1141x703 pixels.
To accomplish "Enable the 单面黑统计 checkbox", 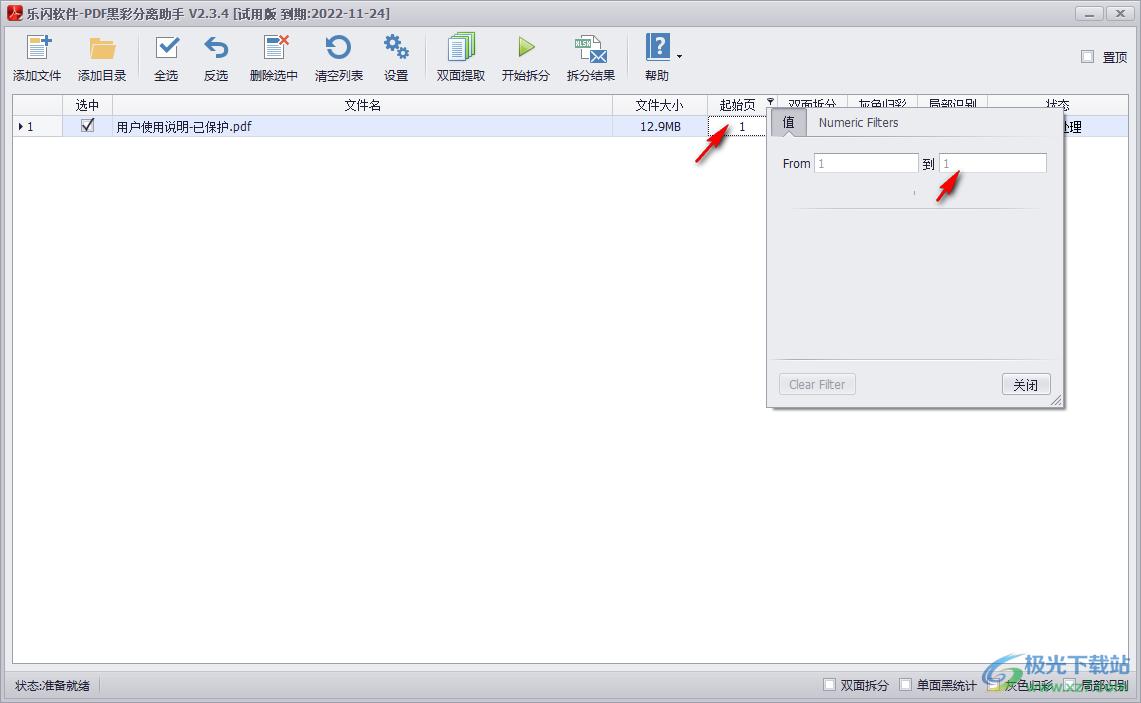I will pos(905,685).
